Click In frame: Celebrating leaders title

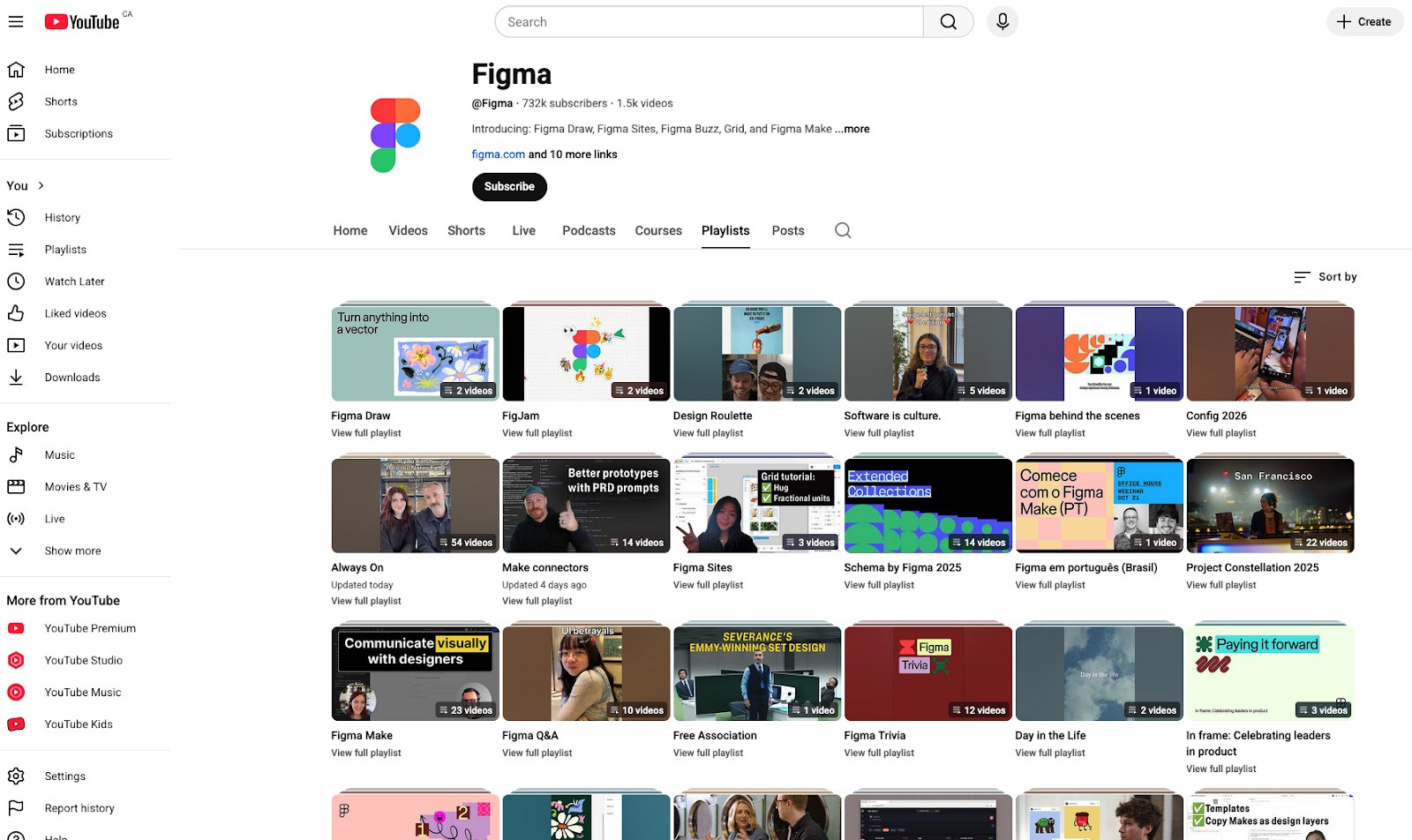coord(1258,743)
